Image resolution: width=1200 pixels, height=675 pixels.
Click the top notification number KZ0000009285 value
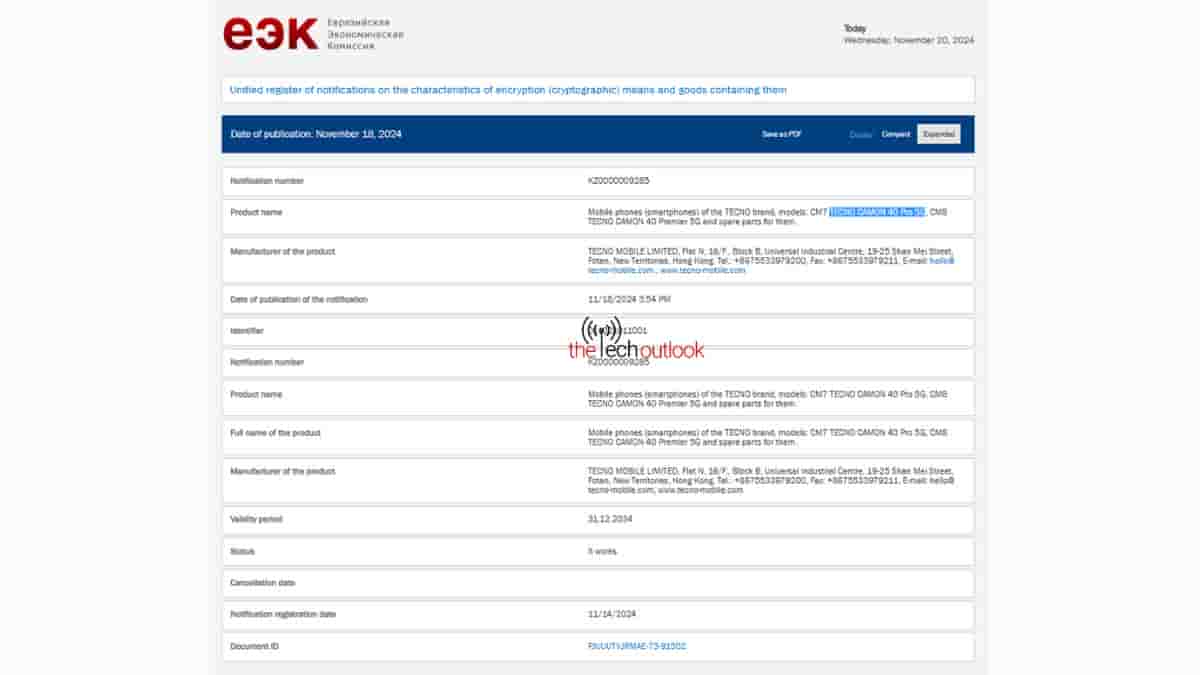pos(618,181)
